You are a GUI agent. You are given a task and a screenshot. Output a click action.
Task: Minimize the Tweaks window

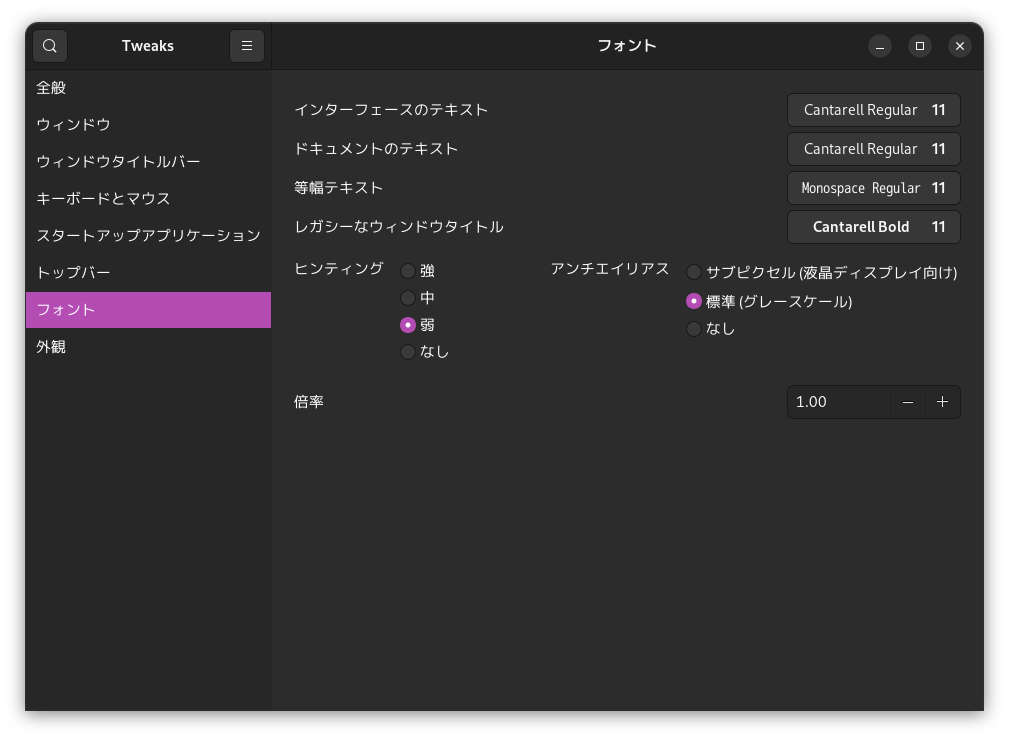[x=880, y=46]
